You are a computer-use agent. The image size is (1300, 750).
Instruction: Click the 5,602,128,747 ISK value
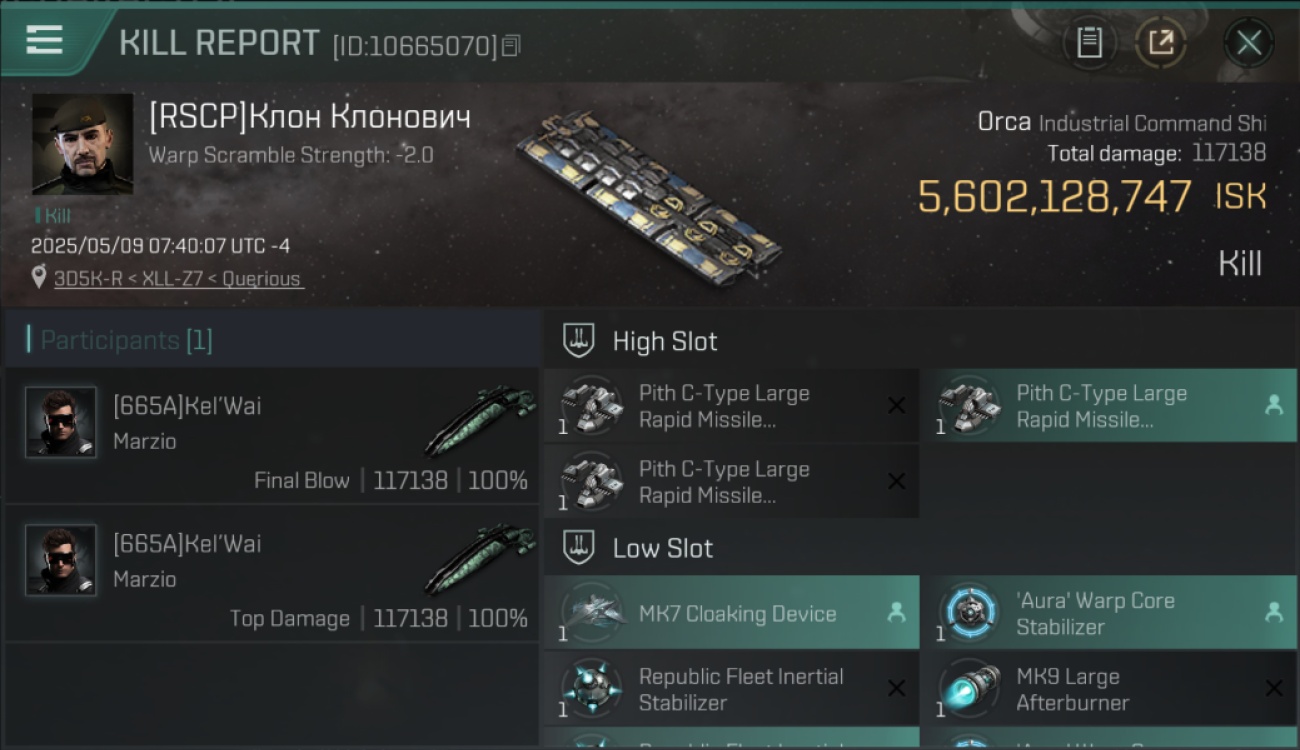tap(1054, 197)
